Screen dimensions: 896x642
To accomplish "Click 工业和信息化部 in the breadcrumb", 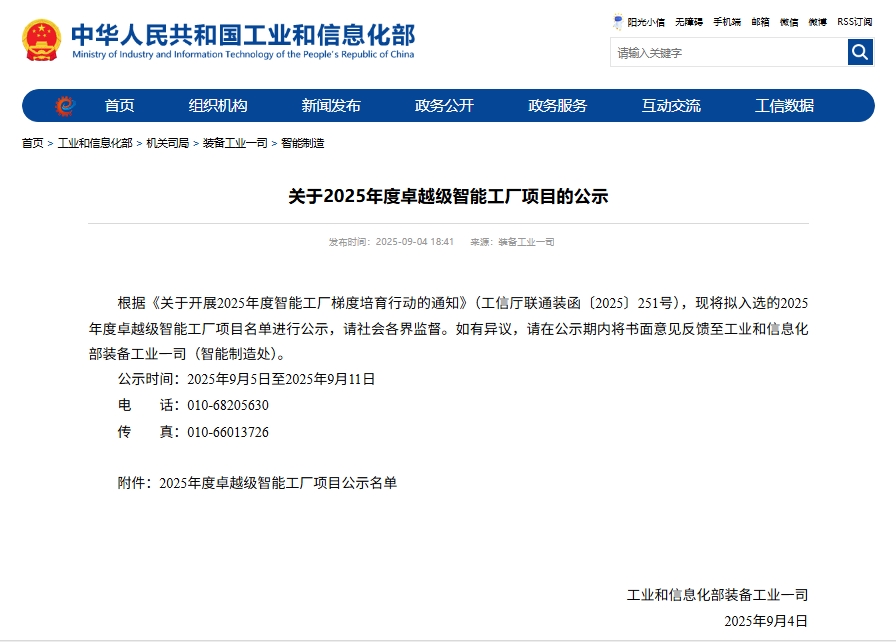I will click(95, 144).
